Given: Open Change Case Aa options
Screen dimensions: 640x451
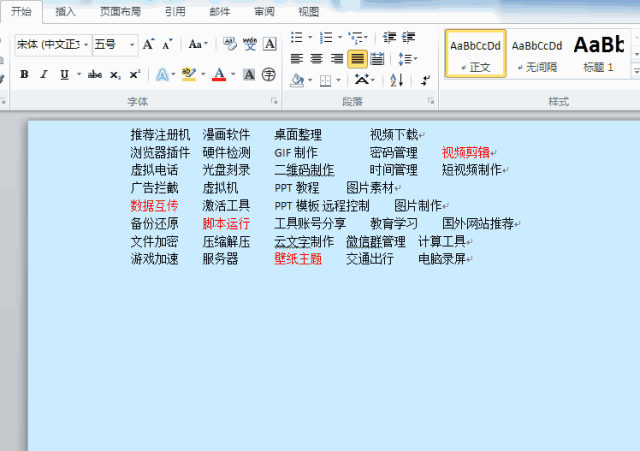Looking at the screenshot, I should (198, 44).
